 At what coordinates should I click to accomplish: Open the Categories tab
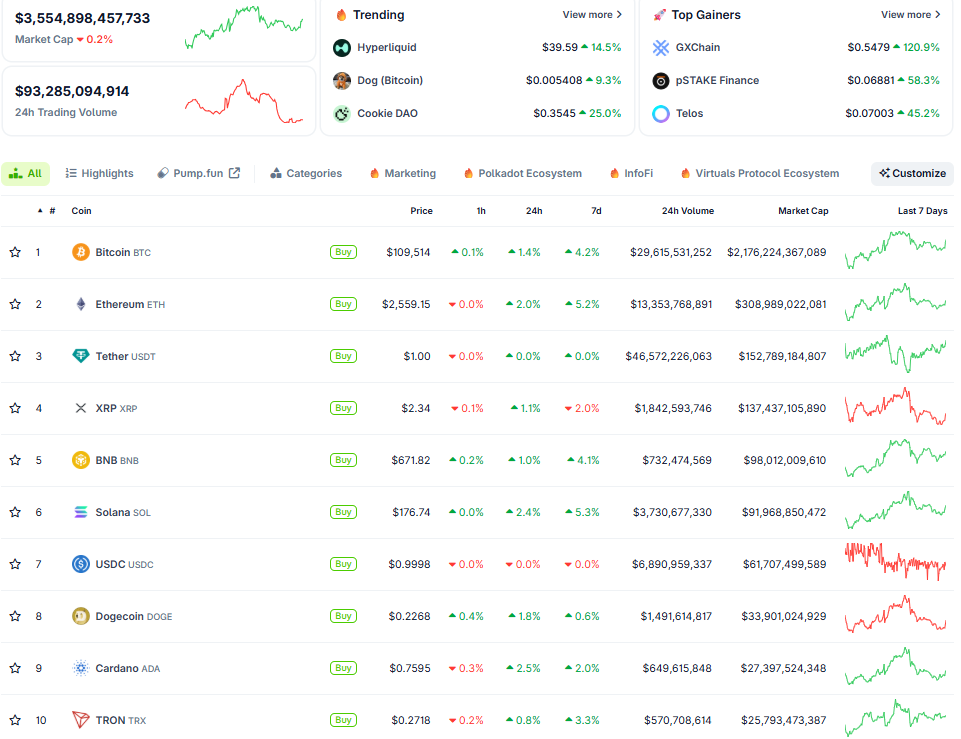click(306, 173)
